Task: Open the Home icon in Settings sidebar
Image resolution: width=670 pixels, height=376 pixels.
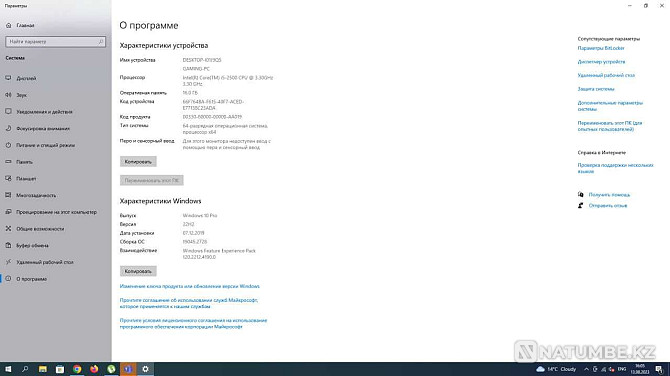Action: [9, 25]
